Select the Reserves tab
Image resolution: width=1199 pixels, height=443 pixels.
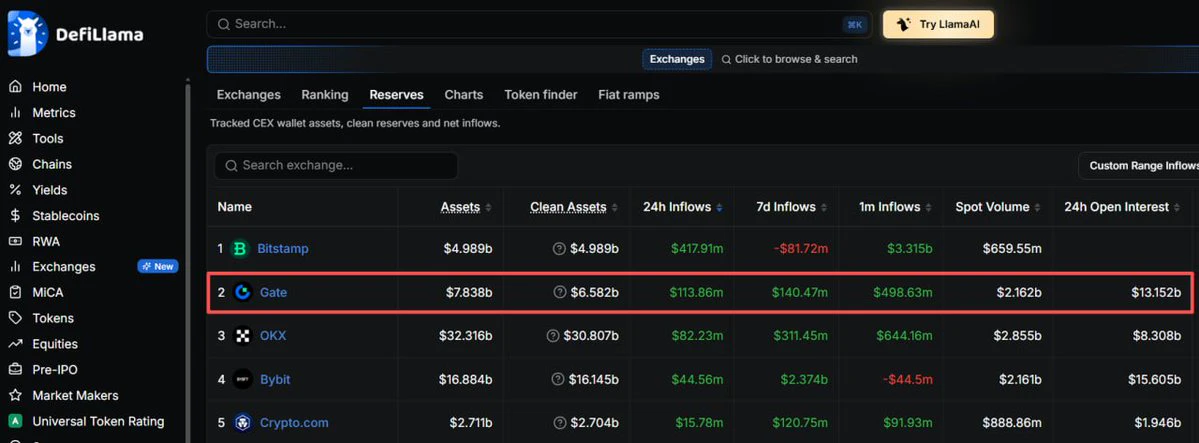click(396, 95)
